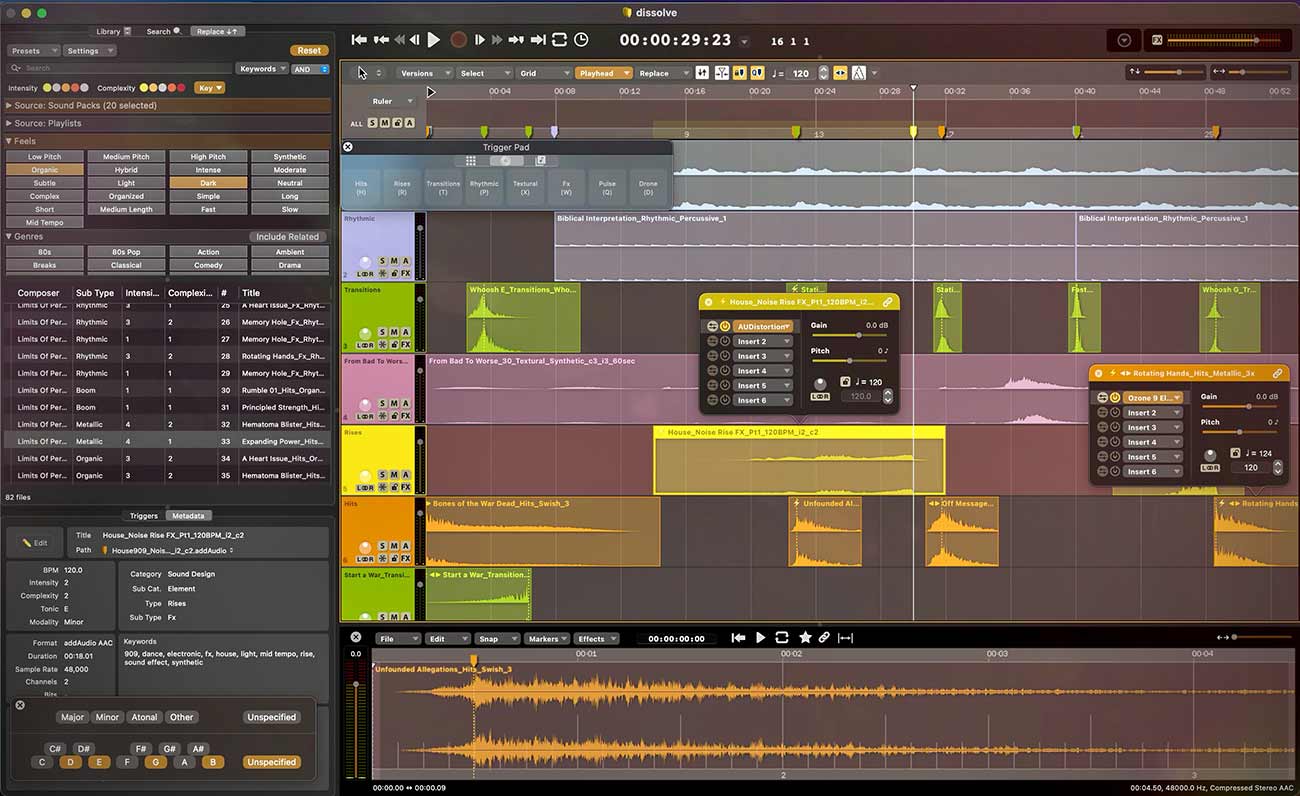Screen dimensions: 1300x796
Task: Enable loop playback in the transport bar
Action: click(x=559, y=40)
